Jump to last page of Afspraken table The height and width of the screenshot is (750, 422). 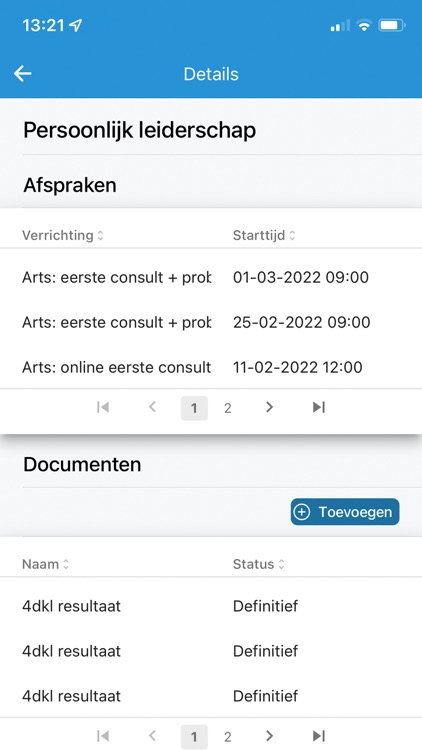pyautogui.click(x=319, y=407)
